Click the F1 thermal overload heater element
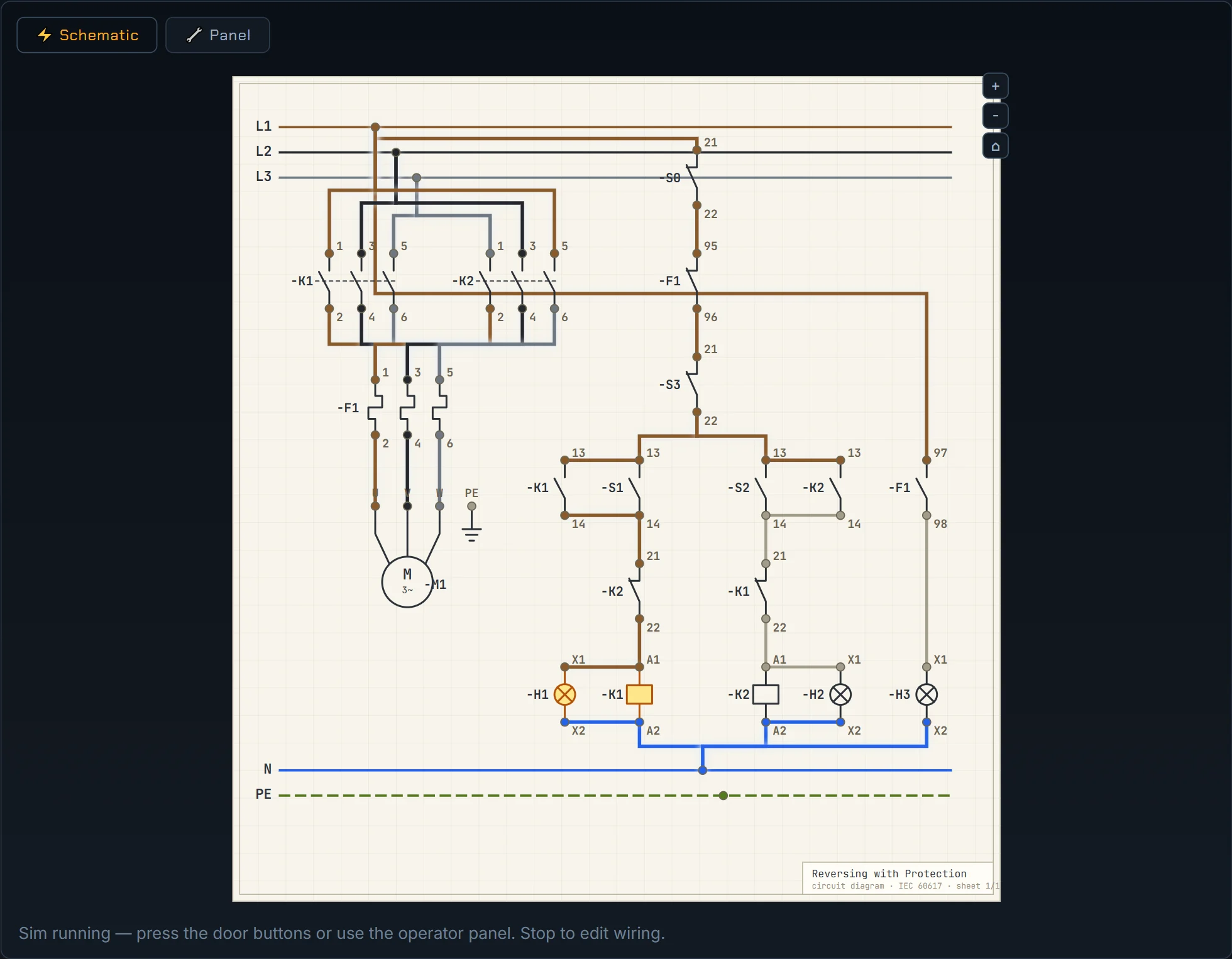 407,407
